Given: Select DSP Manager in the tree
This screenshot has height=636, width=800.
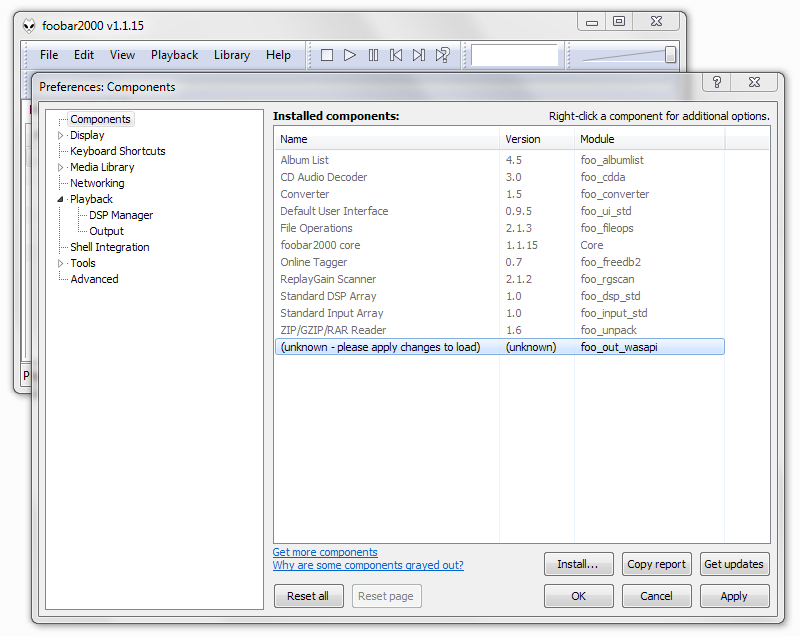Looking at the screenshot, I should (x=121, y=215).
